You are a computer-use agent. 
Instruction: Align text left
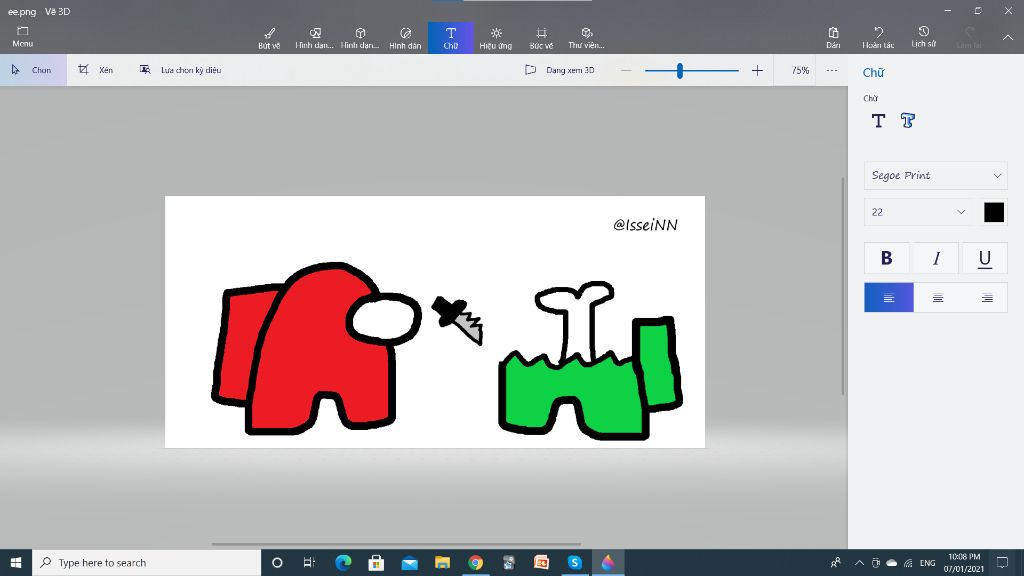coord(889,298)
